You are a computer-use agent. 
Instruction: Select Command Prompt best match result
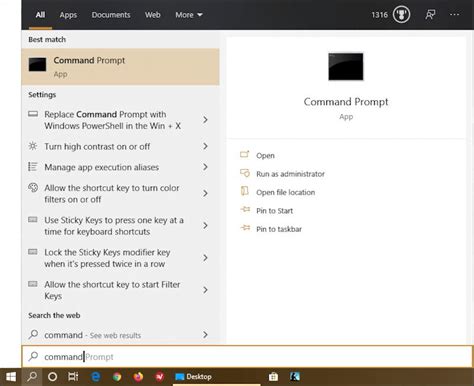click(x=120, y=67)
